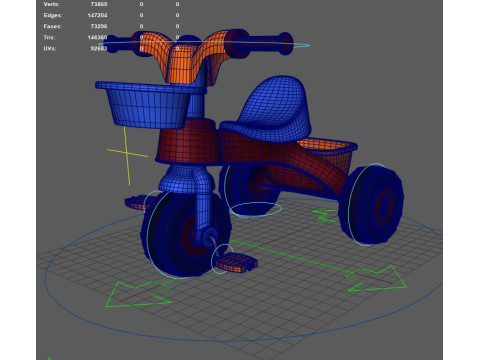
Task: Select the orange near-side pedal mesh
Action: click(236, 262)
